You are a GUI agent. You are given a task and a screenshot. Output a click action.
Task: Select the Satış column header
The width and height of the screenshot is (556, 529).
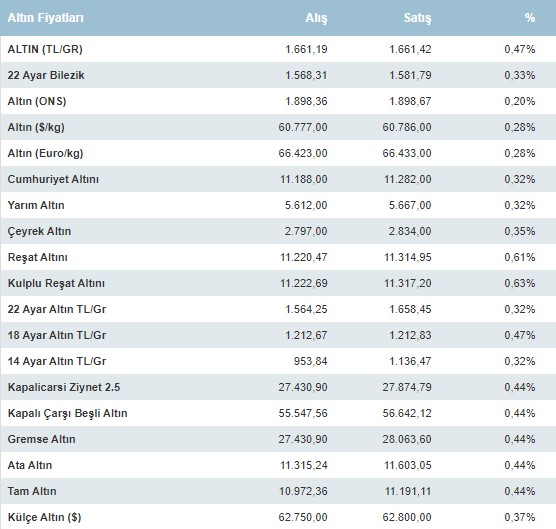click(x=417, y=18)
